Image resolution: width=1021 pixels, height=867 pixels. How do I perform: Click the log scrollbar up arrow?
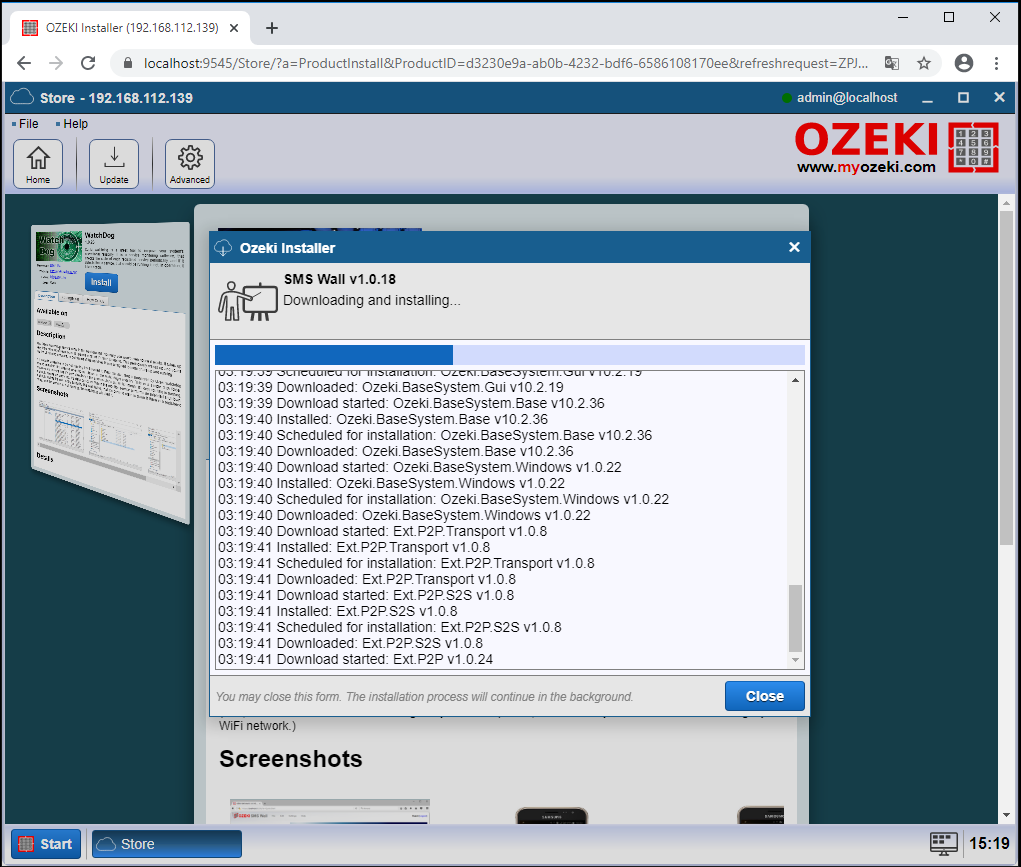[795, 380]
